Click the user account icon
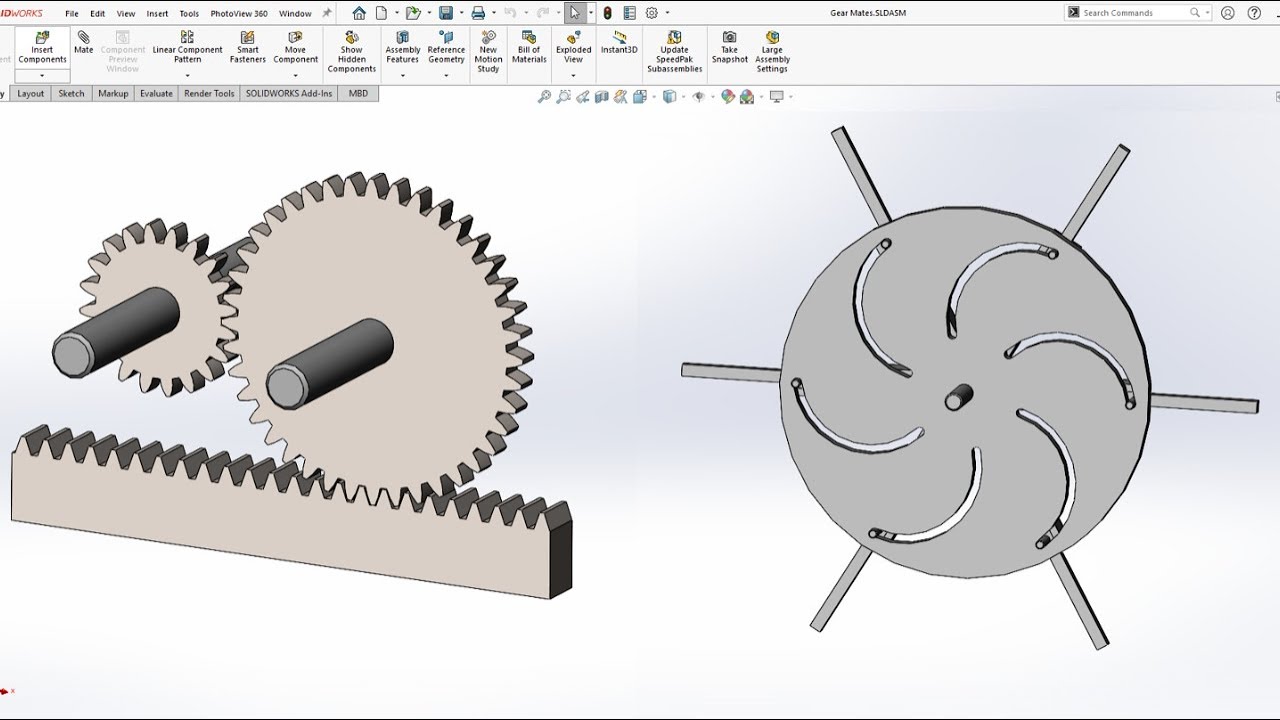This screenshot has width=1280, height=720. [x=1228, y=13]
